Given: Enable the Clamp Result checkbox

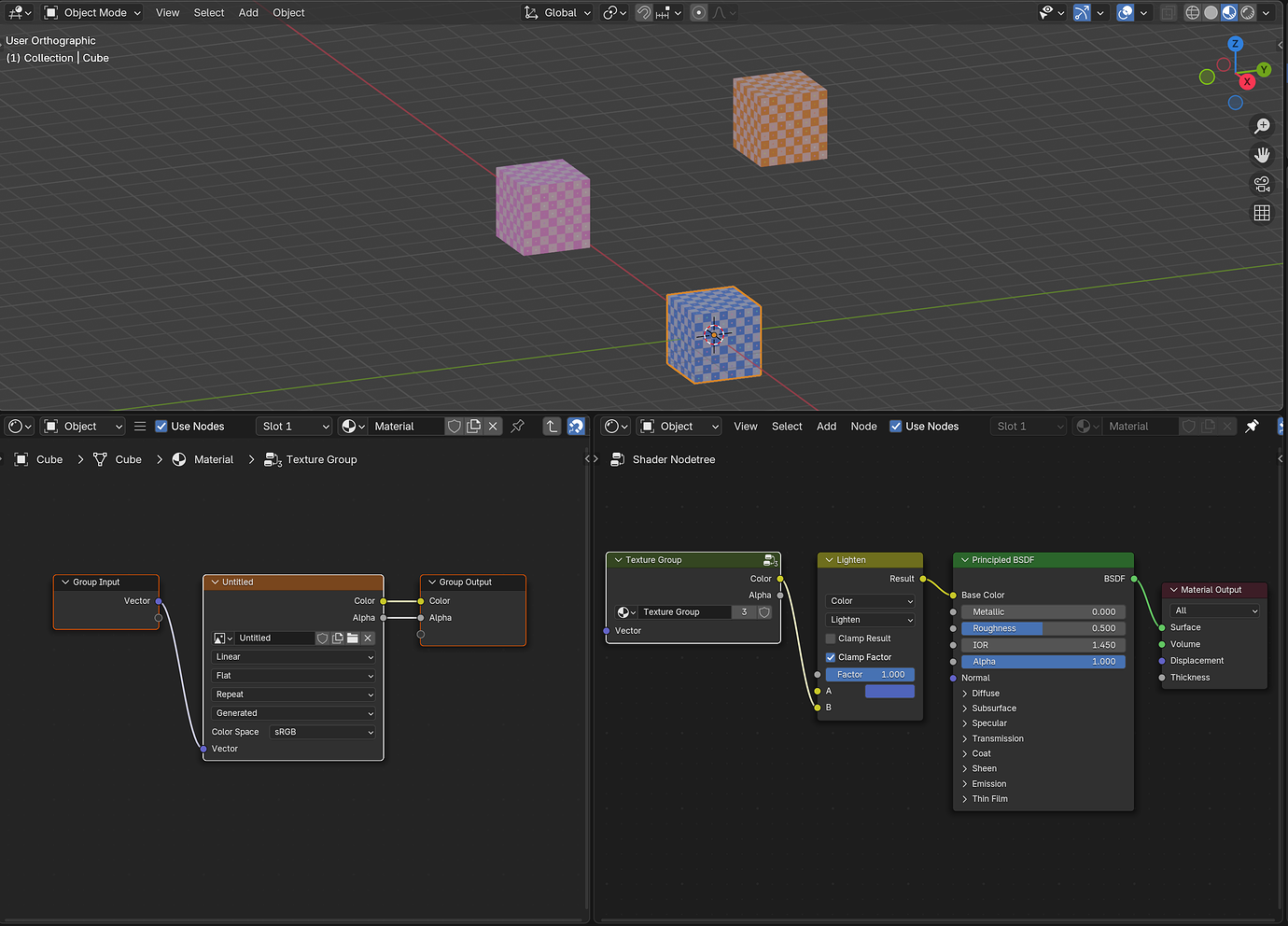Looking at the screenshot, I should coord(831,638).
